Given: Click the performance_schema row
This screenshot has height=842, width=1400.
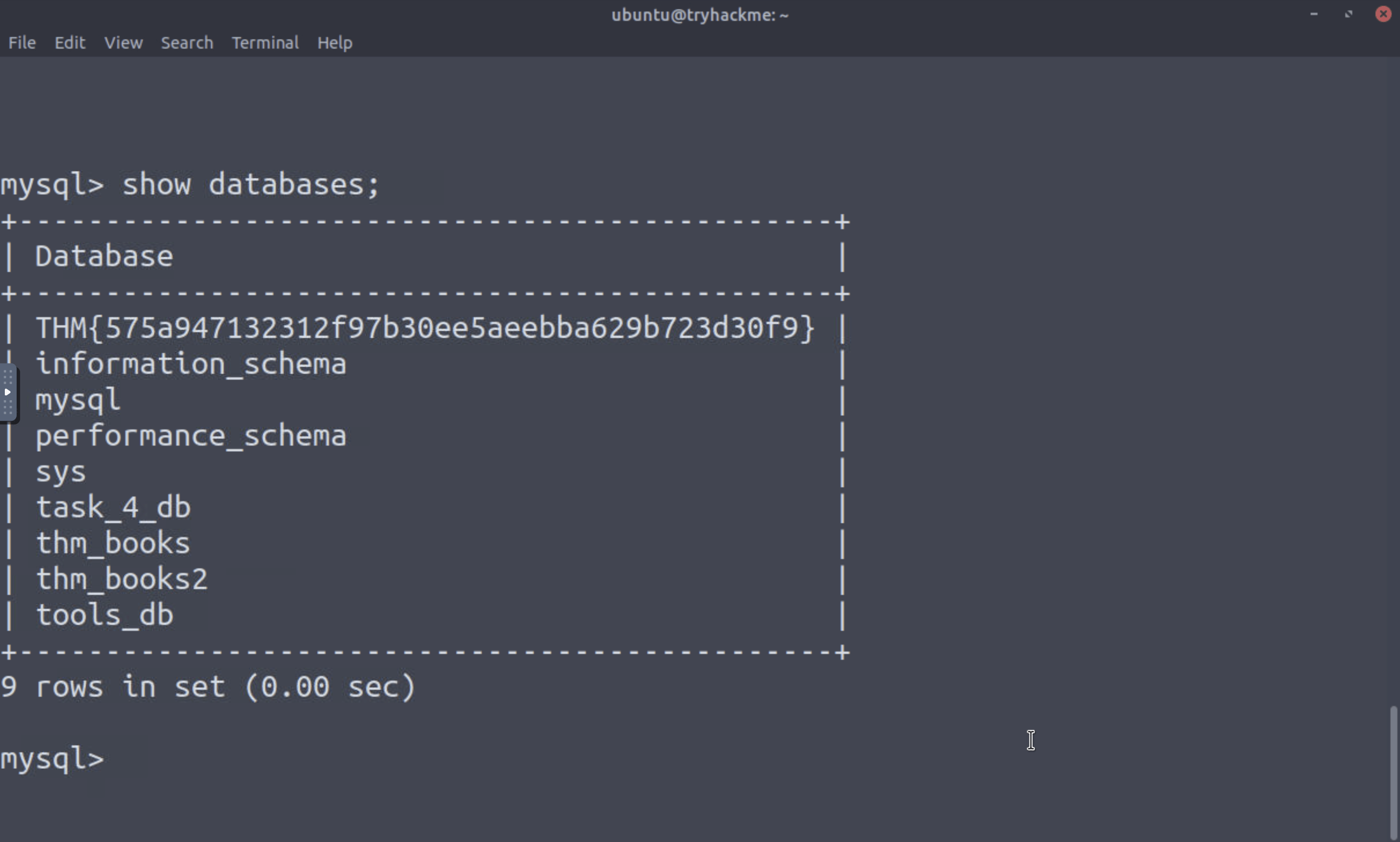Looking at the screenshot, I should point(190,436).
